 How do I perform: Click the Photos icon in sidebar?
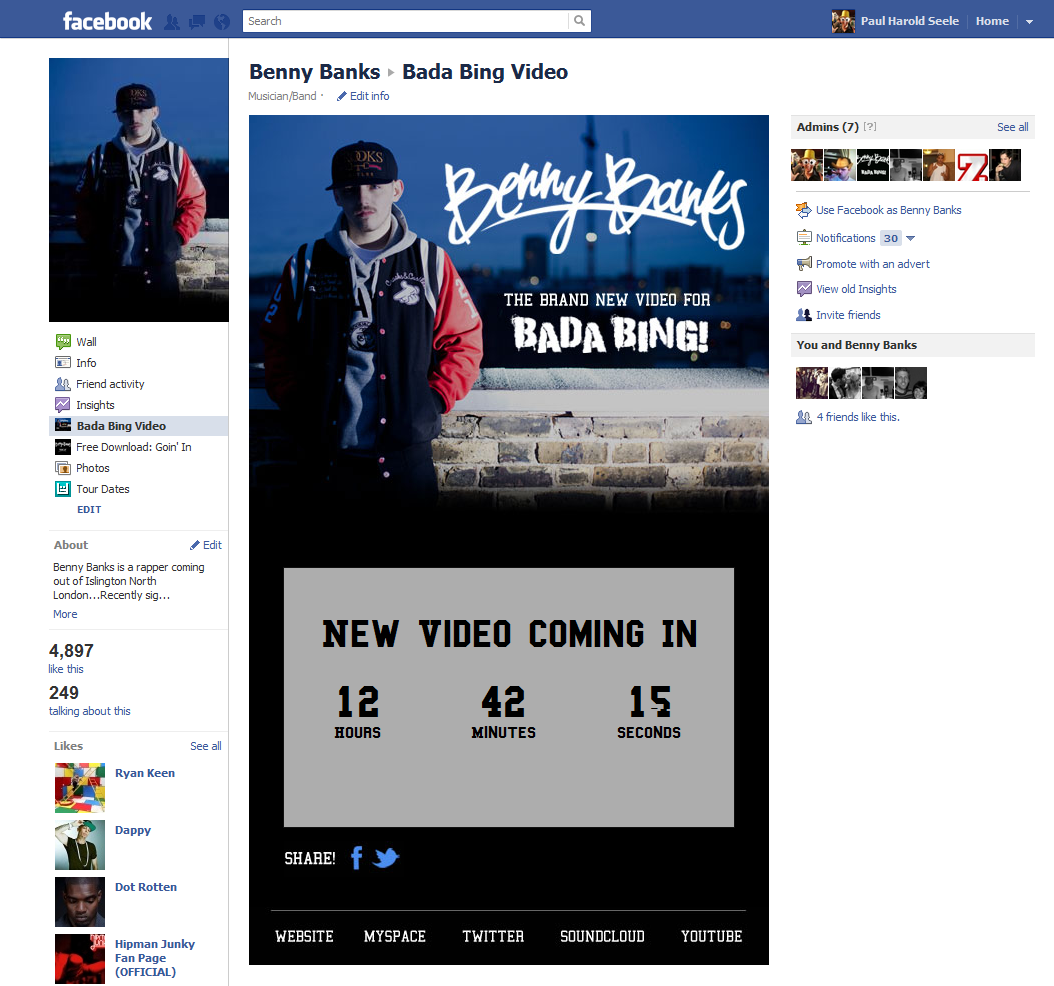(63, 468)
